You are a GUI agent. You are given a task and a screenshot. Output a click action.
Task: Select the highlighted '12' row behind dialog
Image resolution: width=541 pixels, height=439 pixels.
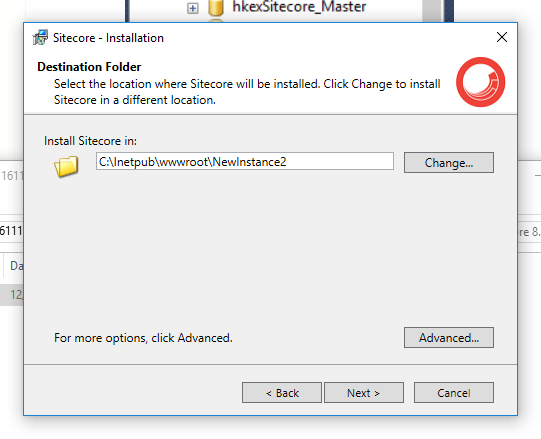click(x=12, y=295)
